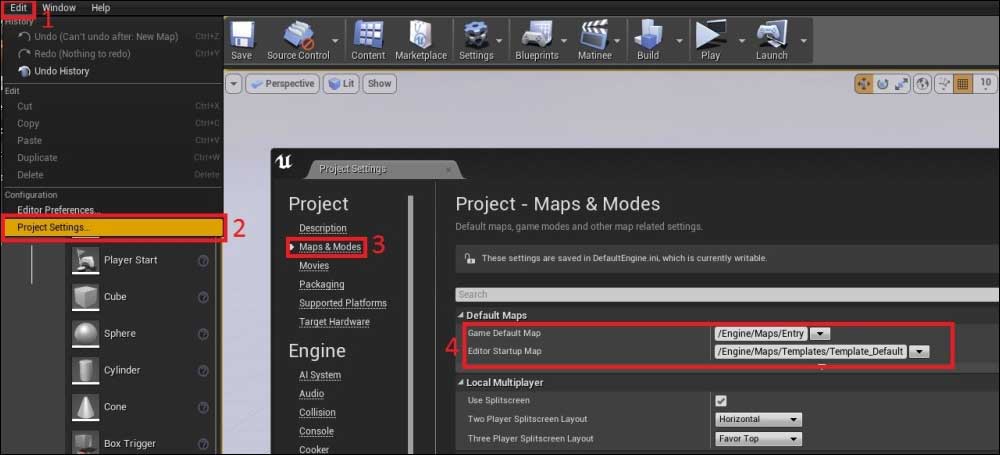Open Collision settings under Engine
This screenshot has width=1000, height=455.
pyautogui.click(x=316, y=413)
